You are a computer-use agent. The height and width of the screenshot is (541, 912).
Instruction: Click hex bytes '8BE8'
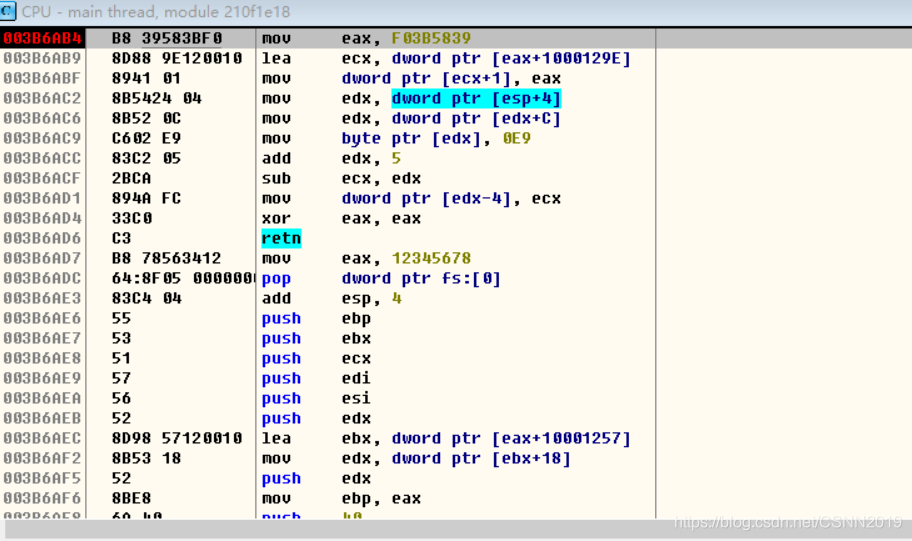(131, 499)
